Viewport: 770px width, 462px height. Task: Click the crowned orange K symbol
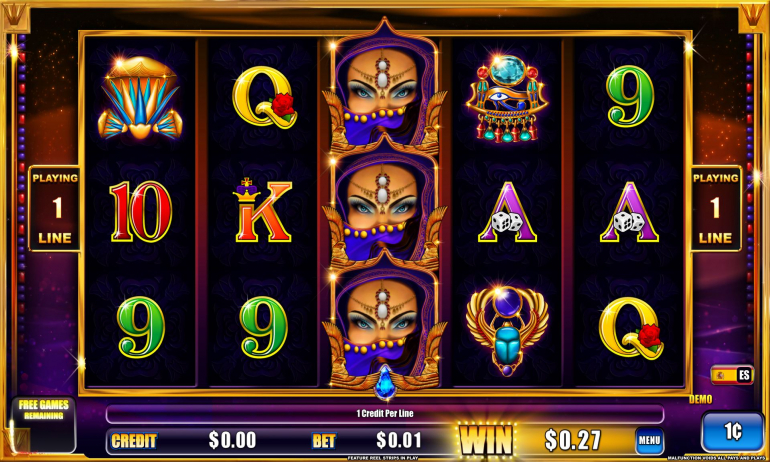tap(263, 210)
